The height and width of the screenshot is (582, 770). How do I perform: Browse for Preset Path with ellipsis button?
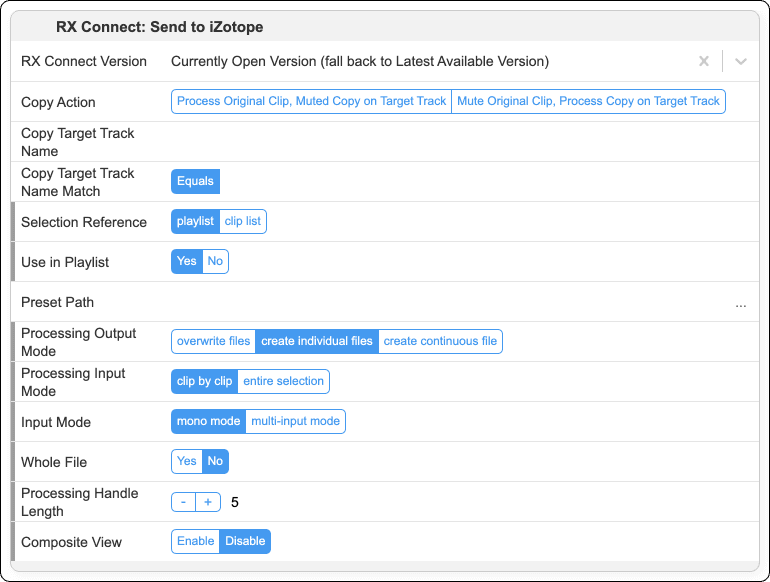(x=741, y=305)
